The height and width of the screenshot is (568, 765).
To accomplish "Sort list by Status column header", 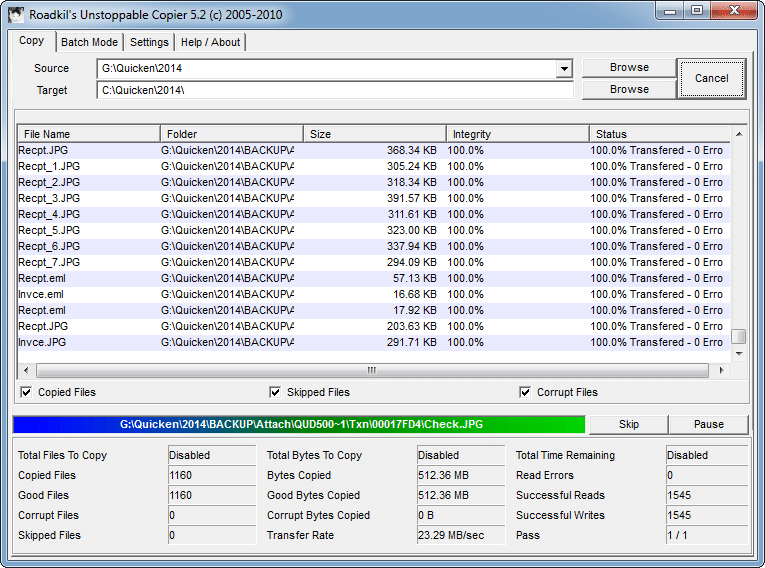I will pos(660,134).
